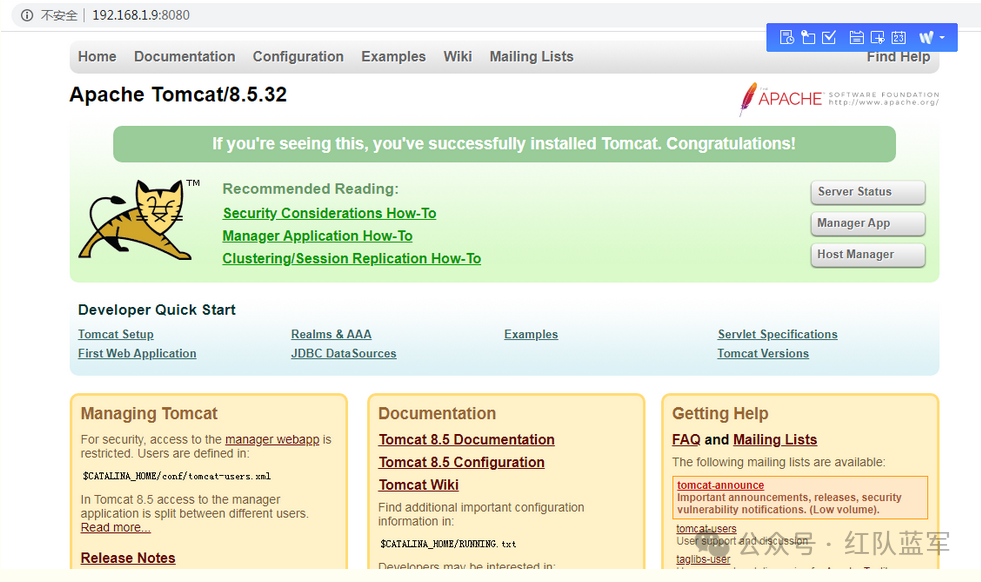
Task: Open Clustering/Session Replication How-To link
Action: (352, 258)
